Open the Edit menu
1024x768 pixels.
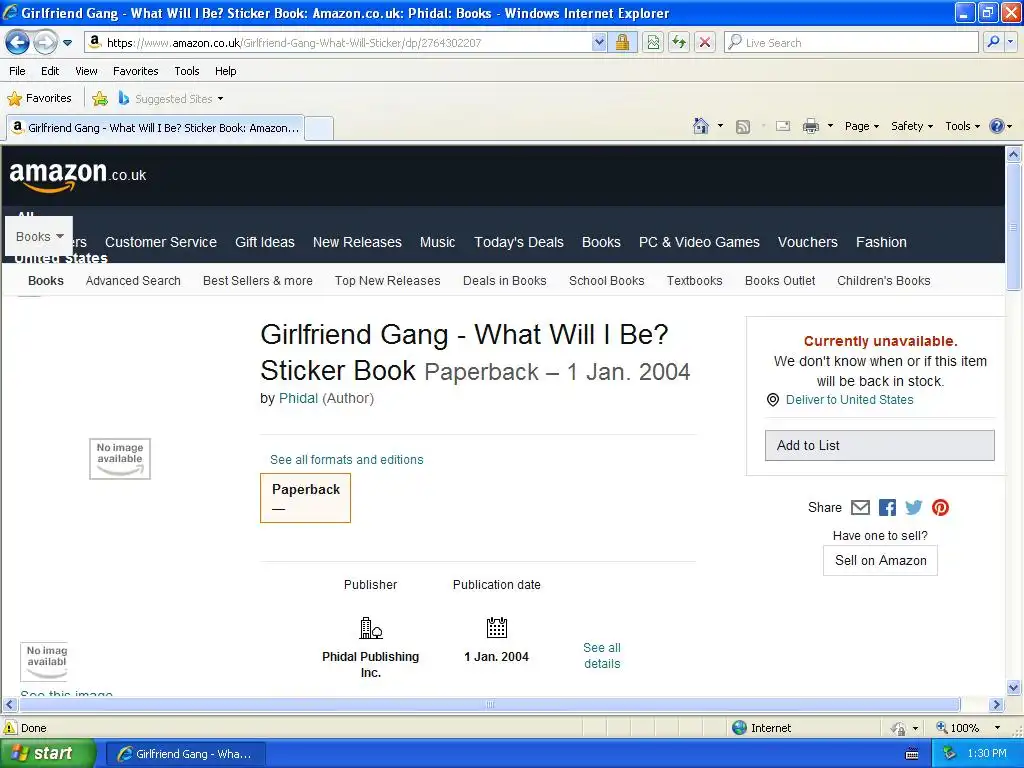tap(50, 71)
